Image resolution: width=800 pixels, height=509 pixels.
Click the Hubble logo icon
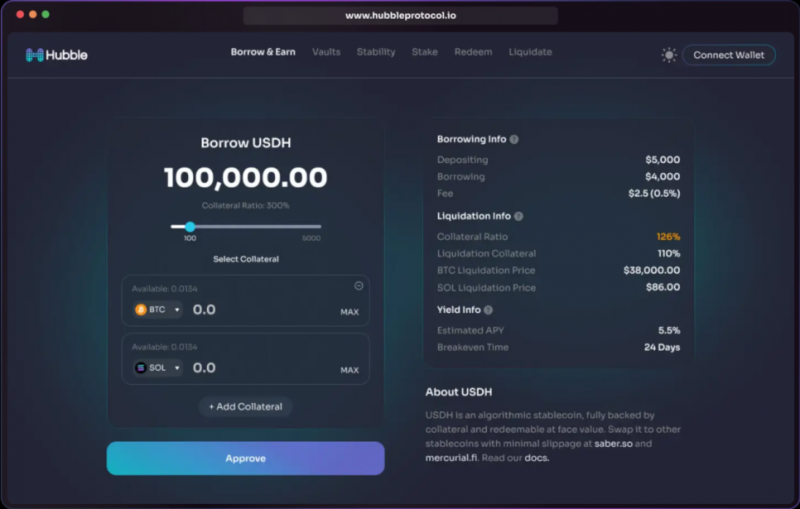coord(35,55)
